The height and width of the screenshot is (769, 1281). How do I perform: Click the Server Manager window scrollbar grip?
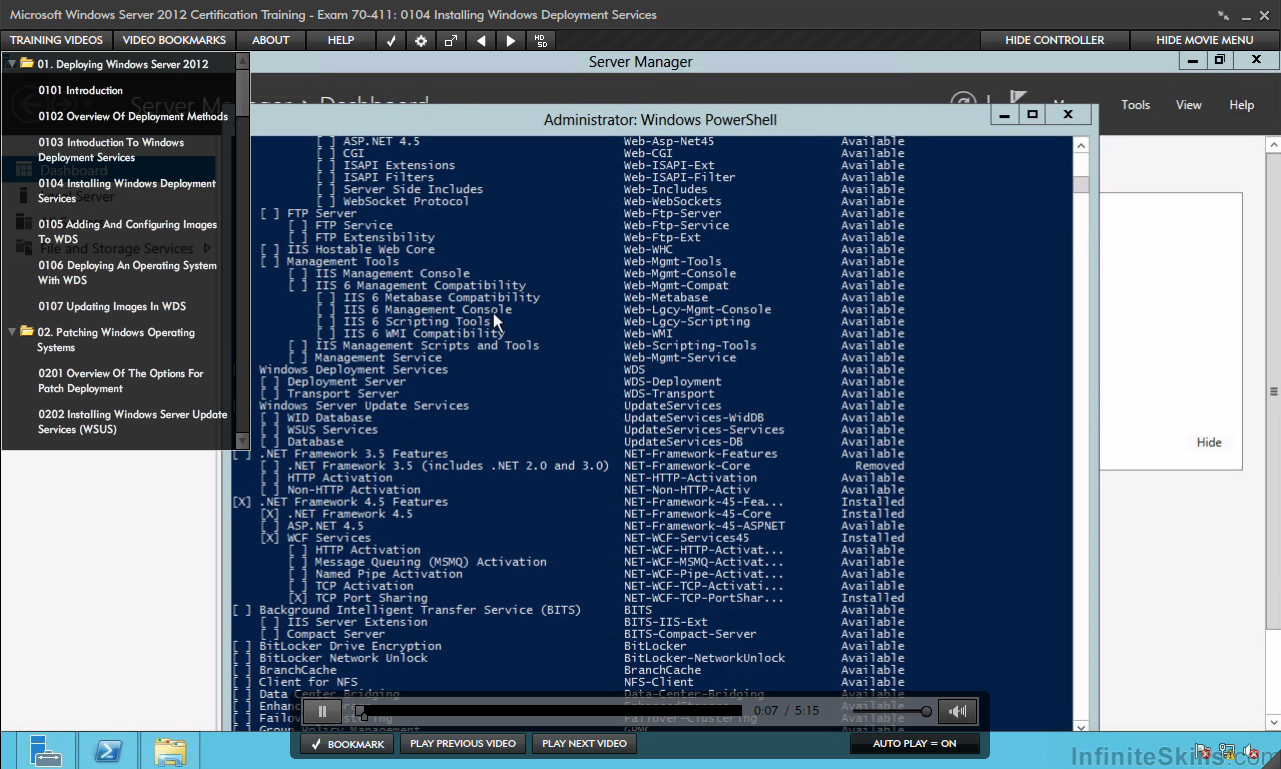pos(1273,391)
